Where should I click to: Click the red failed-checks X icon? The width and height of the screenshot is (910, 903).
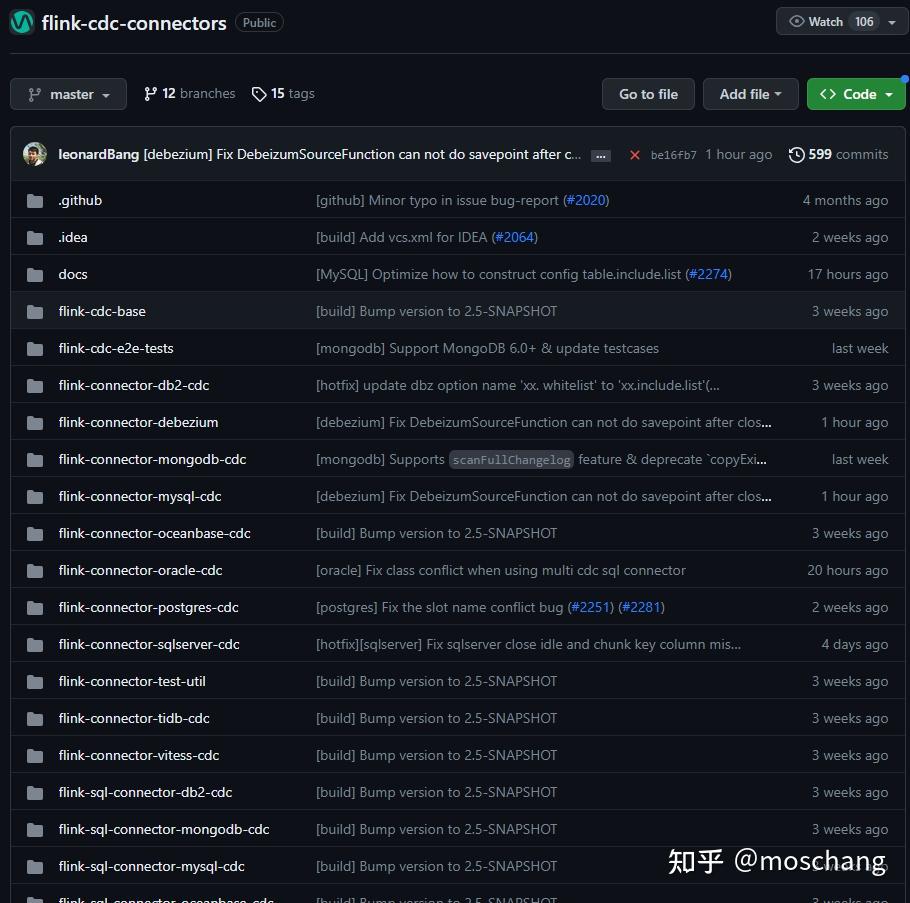click(635, 155)
